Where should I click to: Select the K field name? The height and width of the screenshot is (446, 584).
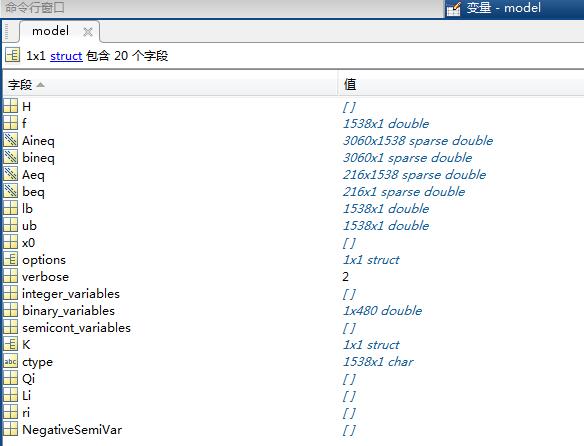(x=26, y=344)
